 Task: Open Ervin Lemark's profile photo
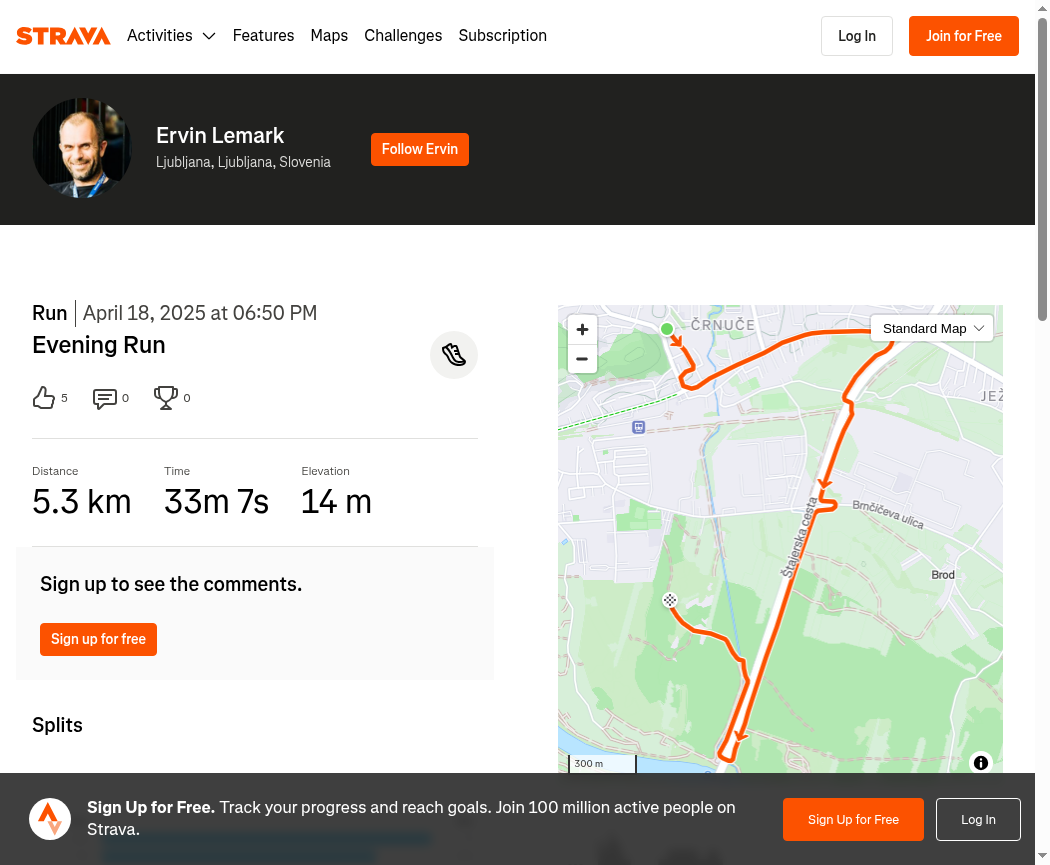pyautogui.click(x=82, y=148)
